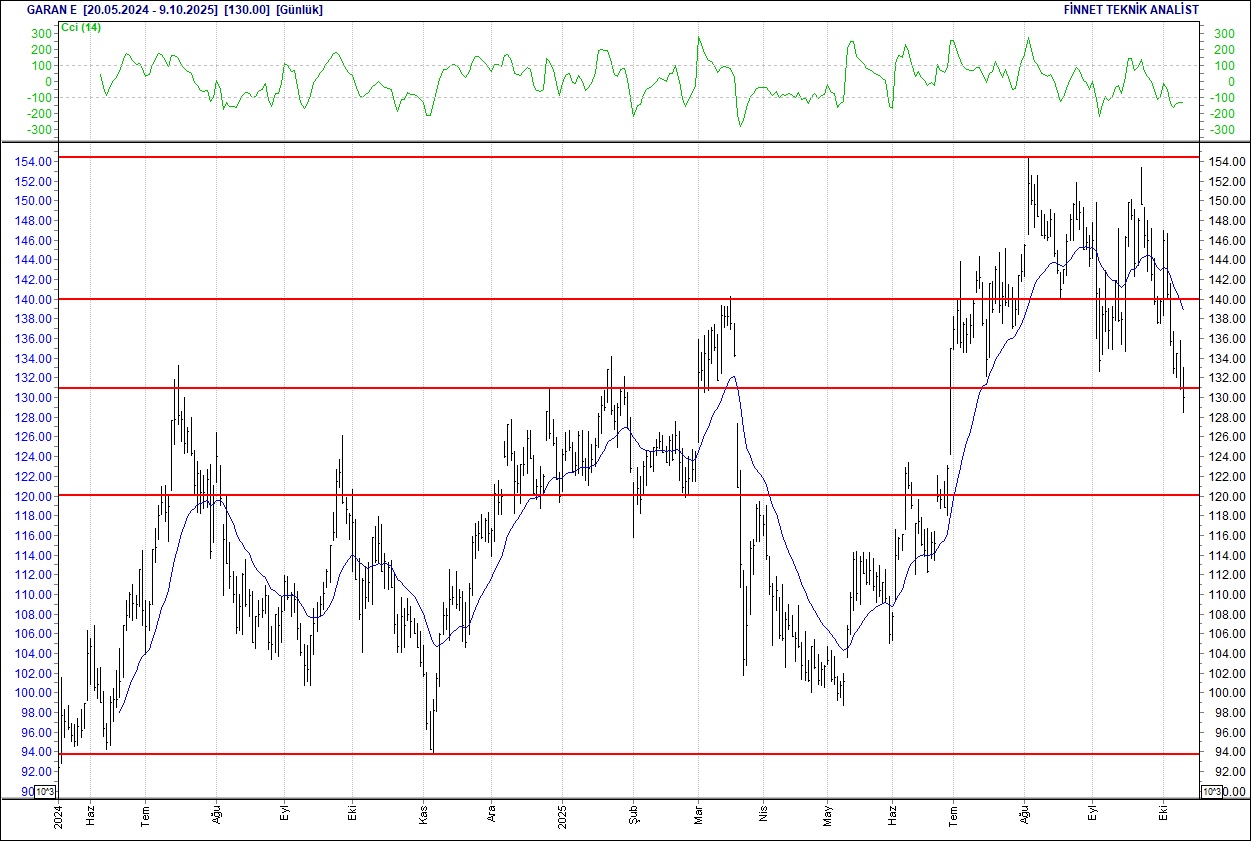Click the 100.00 label on right price axis
Viewport: 1251px width, 841px height.
[1225, 693]
